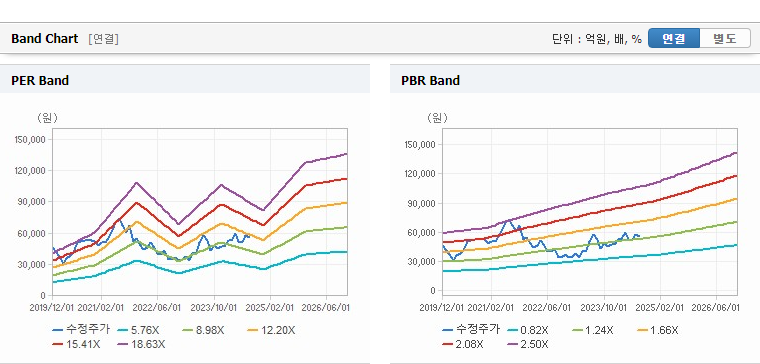Click 120,000 label on PBR chart
This screenshot has height=364, width=760.
420,174
